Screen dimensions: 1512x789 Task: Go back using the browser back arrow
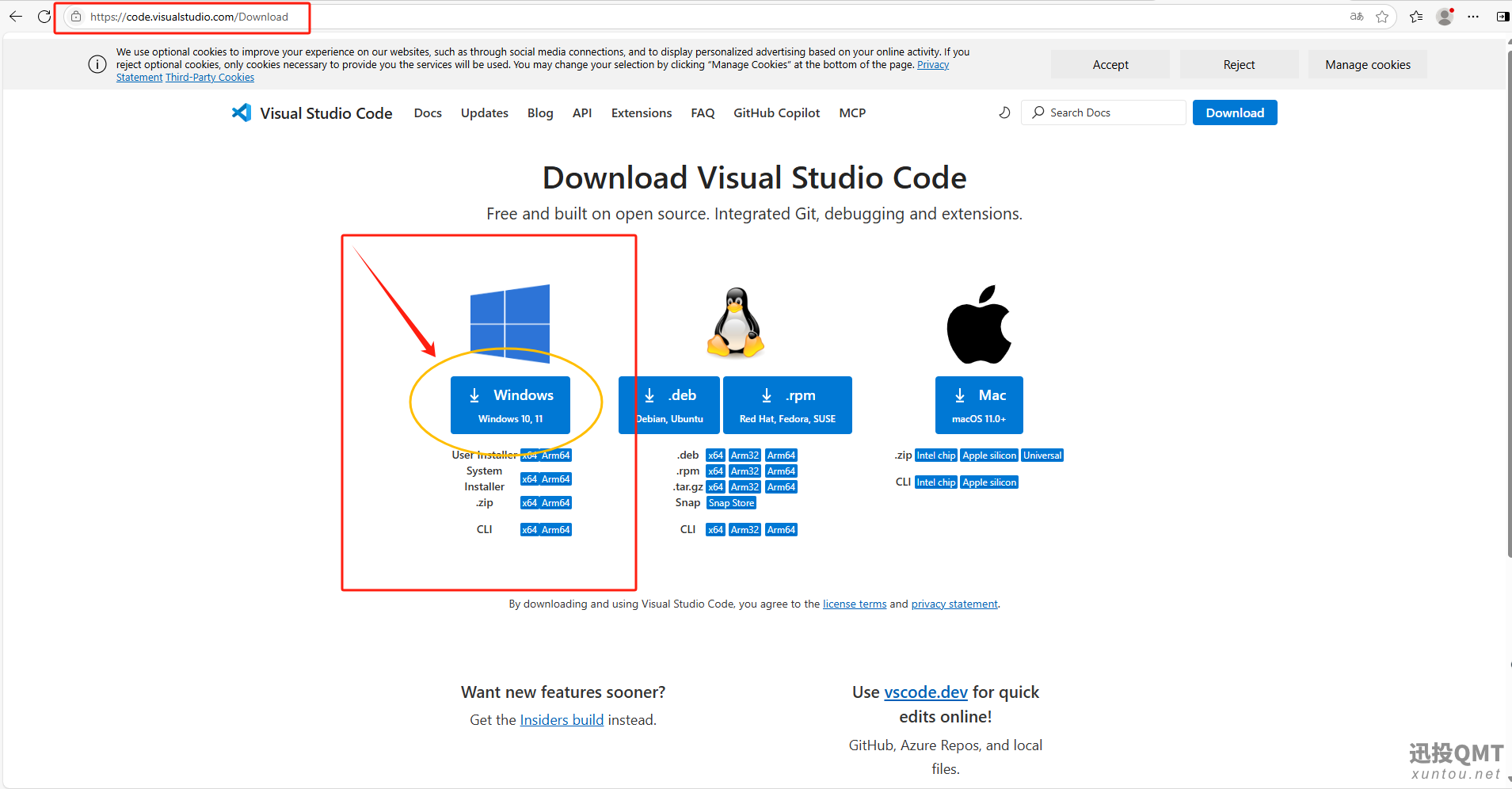[15, 17]
